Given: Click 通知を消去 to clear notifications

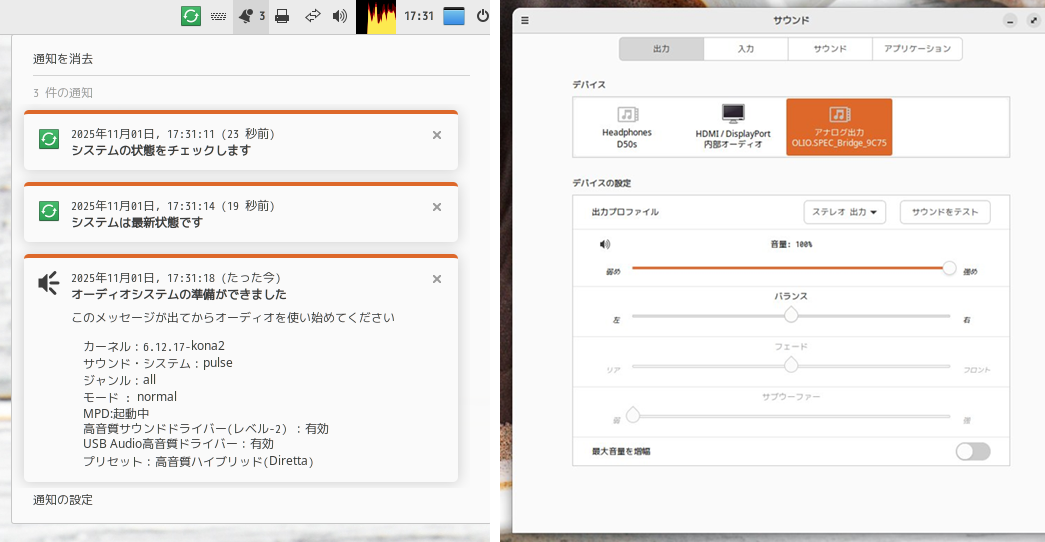Looking at the screenshot, I should click(63, 59).
